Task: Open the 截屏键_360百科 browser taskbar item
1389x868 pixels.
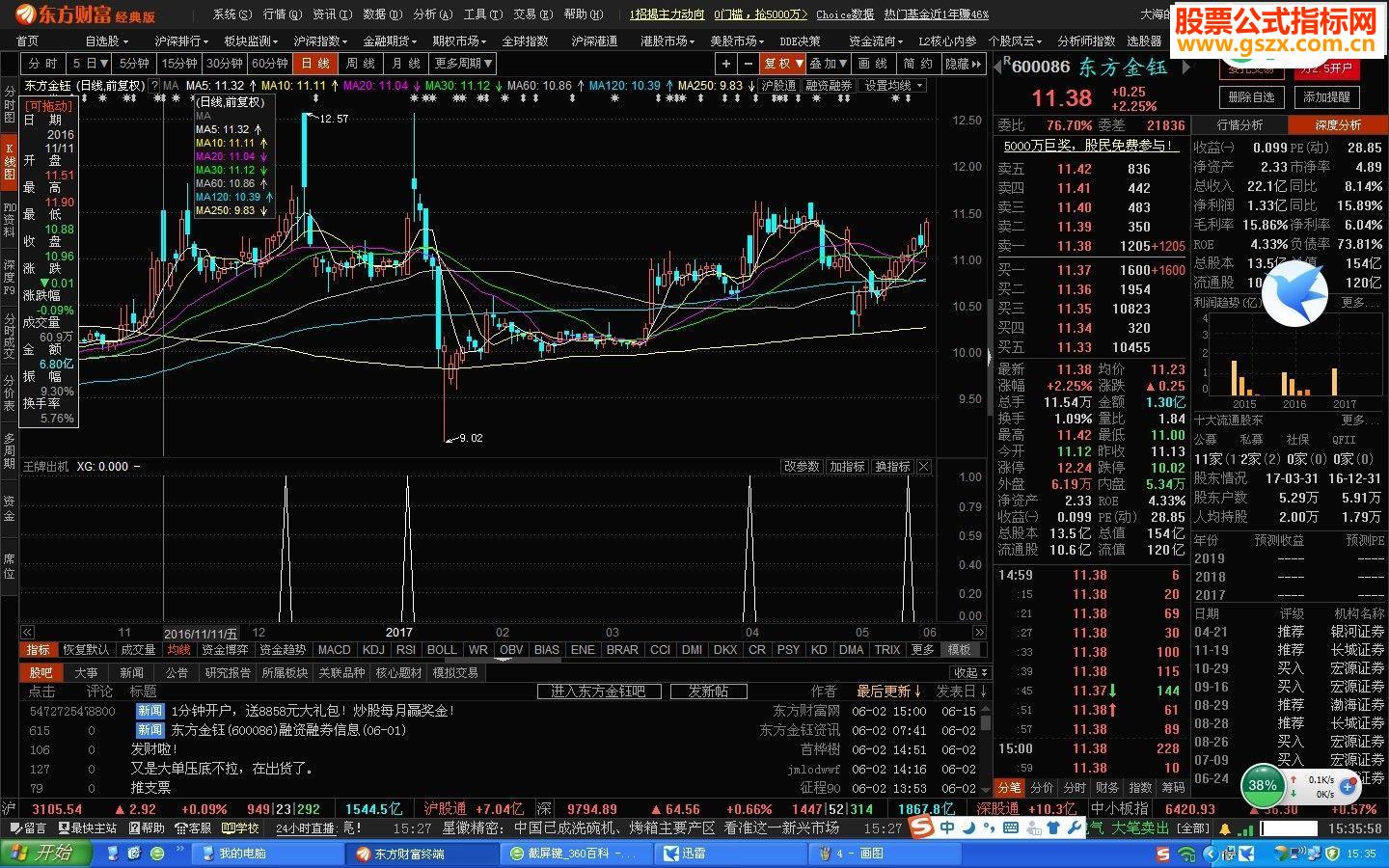Action: (576, 854)
